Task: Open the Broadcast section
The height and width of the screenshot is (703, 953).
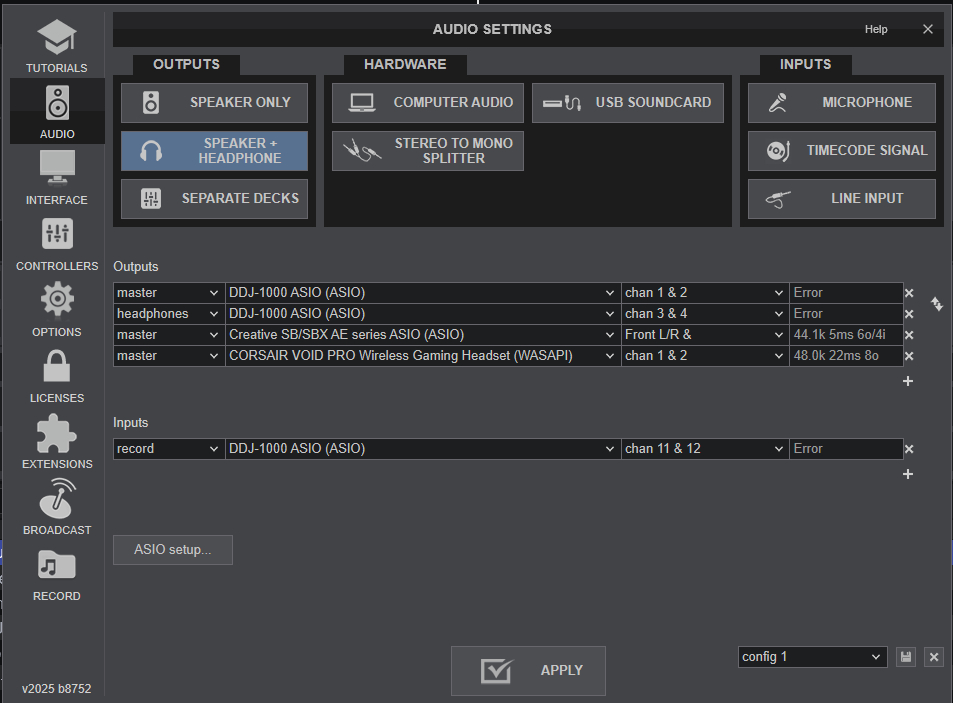Action: click(x=57, y=508)
